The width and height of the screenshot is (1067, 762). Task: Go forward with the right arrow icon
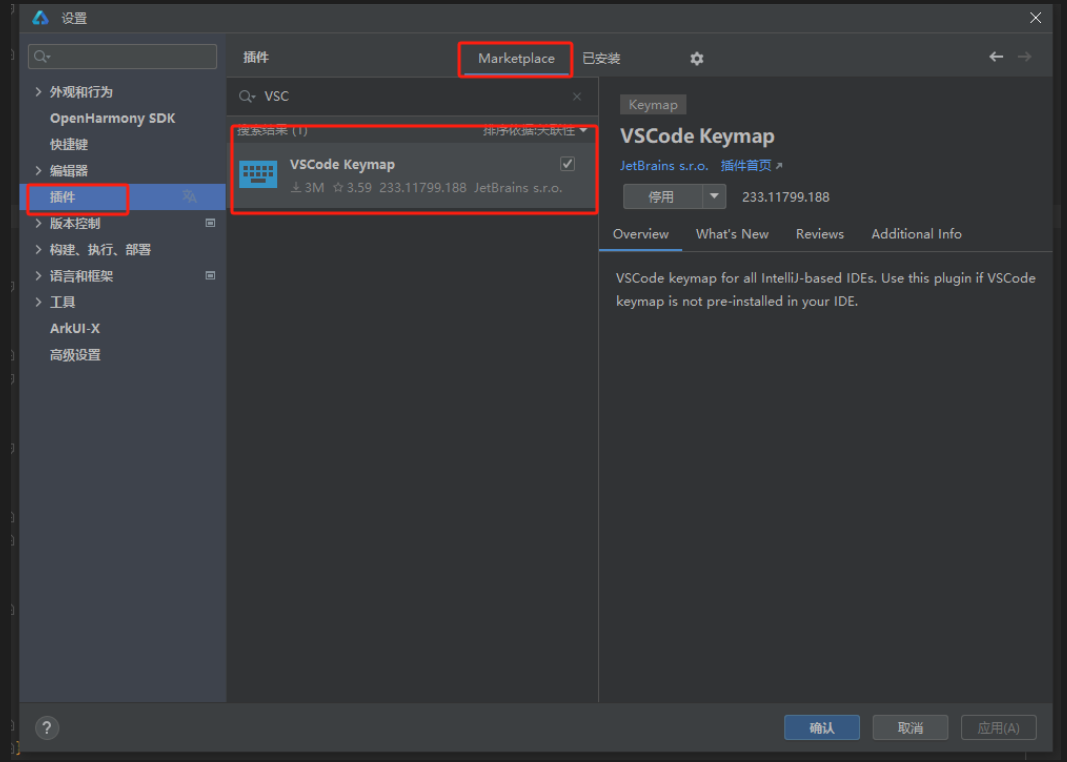pos(1024,57)
